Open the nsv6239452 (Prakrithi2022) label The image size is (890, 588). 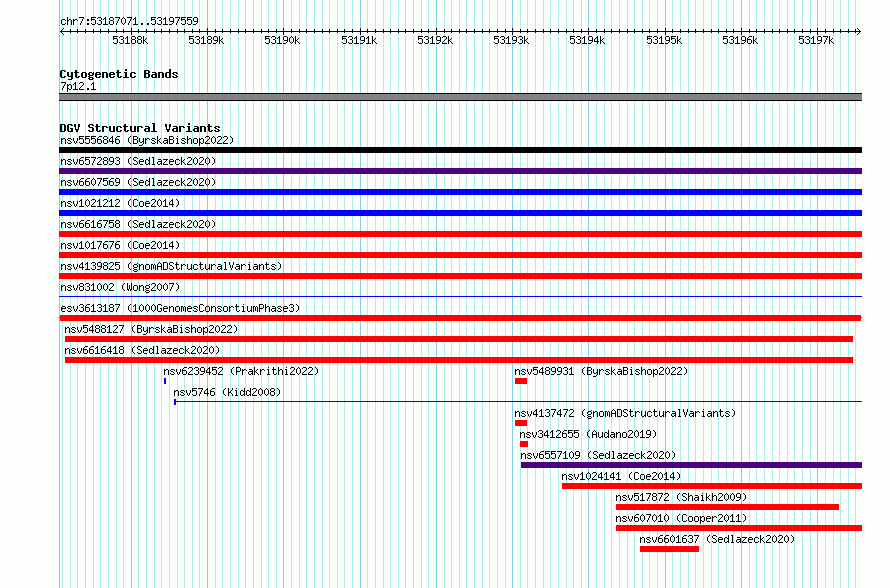pyautogui.click(x=241, y=371)
